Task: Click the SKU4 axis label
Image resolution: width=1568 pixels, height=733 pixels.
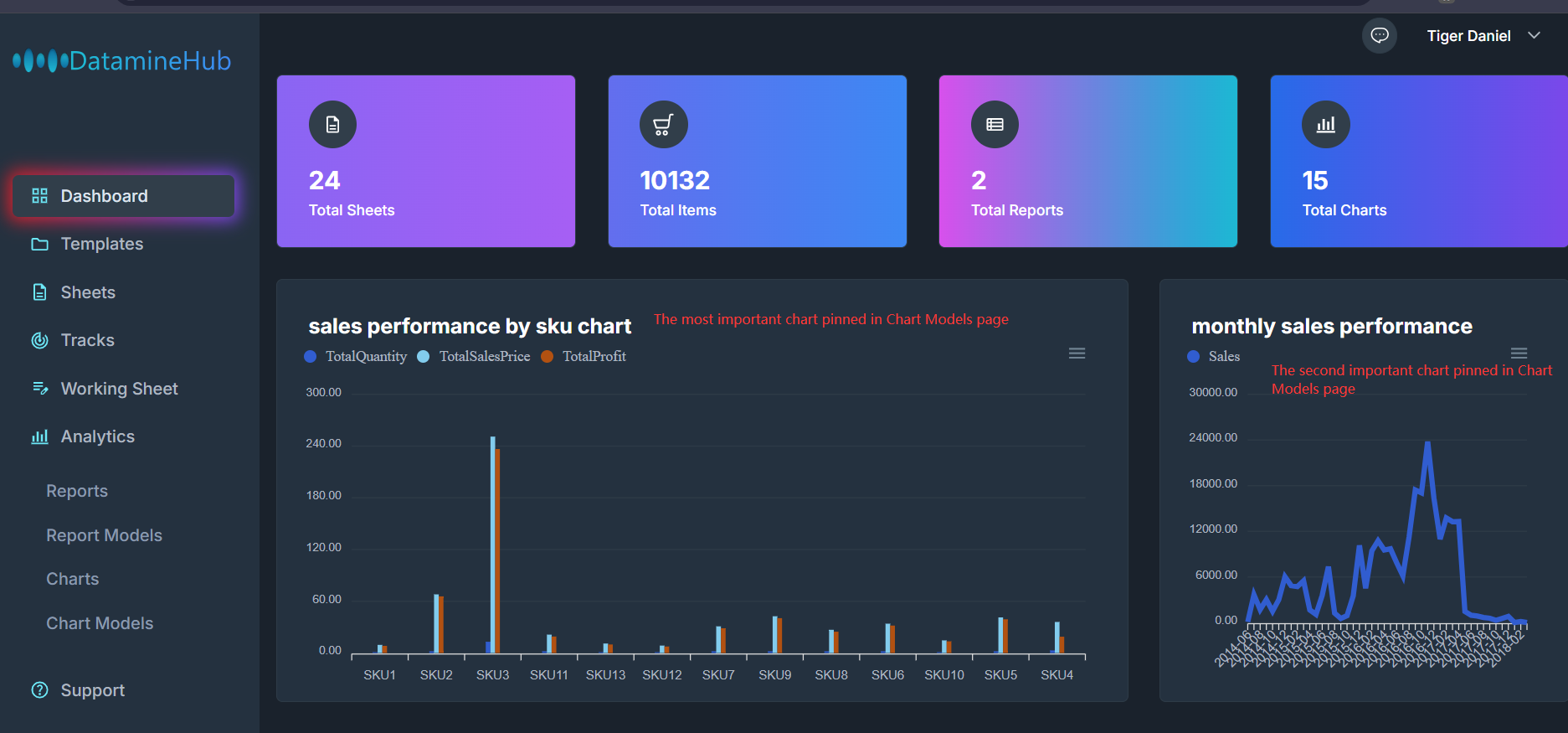Action: 1057,675
